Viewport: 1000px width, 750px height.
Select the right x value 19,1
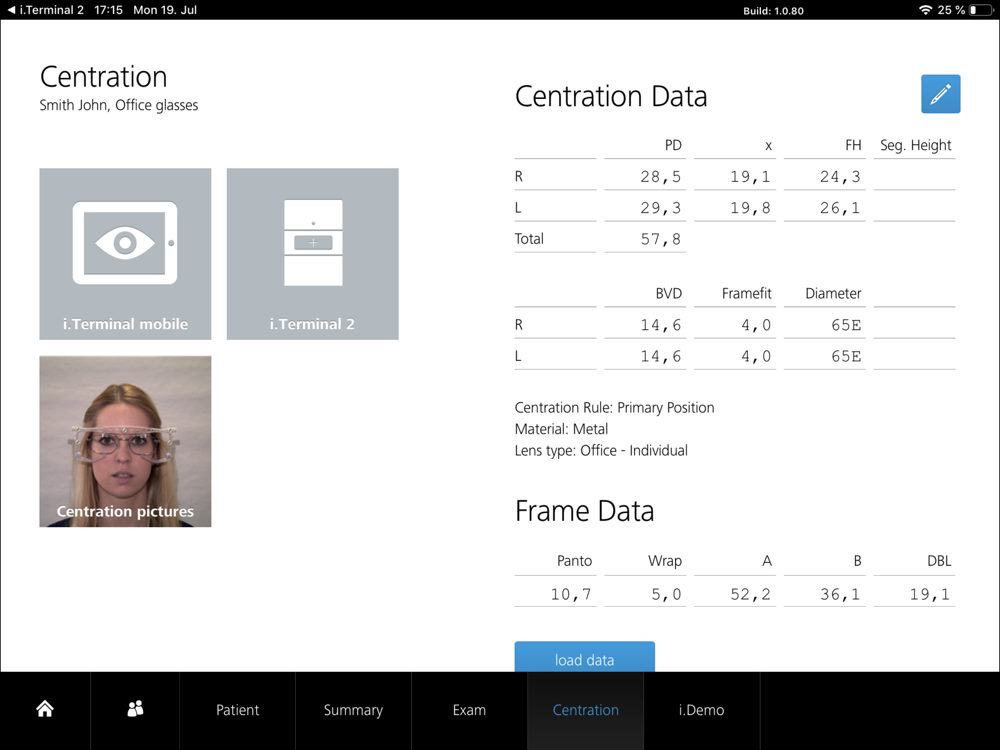coord(751,177)
